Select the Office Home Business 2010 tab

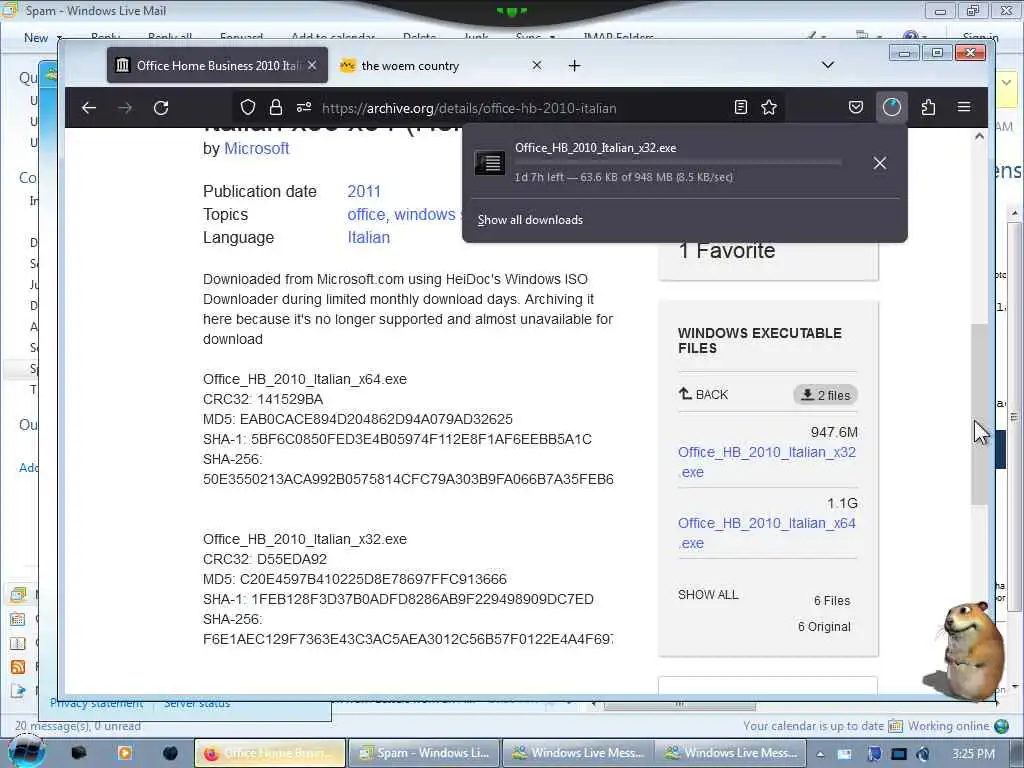(x=217, y=65)
